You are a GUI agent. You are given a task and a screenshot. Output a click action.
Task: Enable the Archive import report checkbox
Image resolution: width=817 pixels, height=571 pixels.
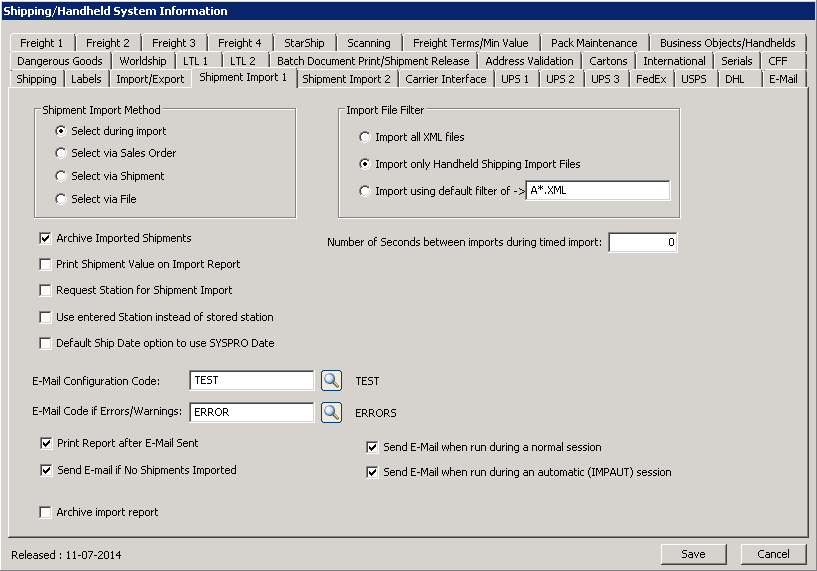click(46, 513)
